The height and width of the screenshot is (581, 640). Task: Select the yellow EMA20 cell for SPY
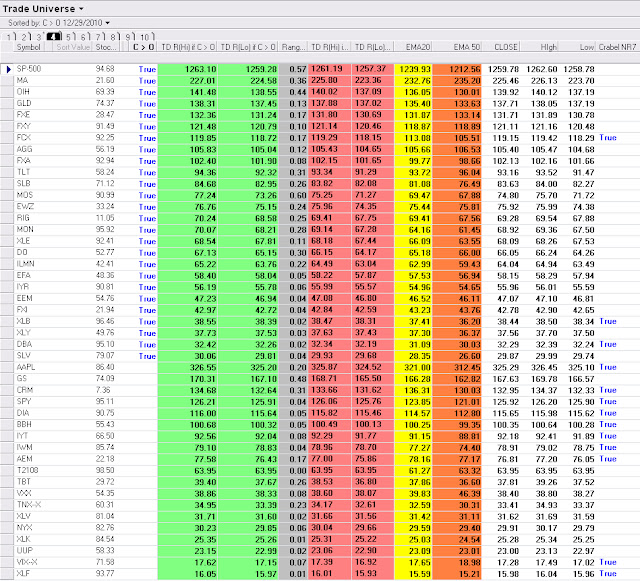point(413,402)
